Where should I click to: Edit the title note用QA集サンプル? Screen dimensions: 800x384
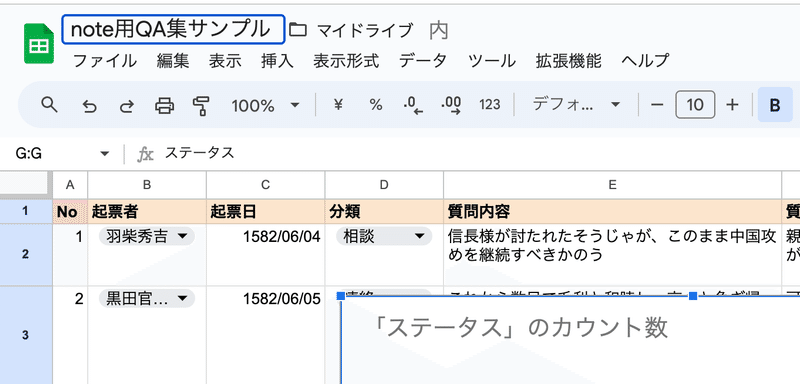173,30
